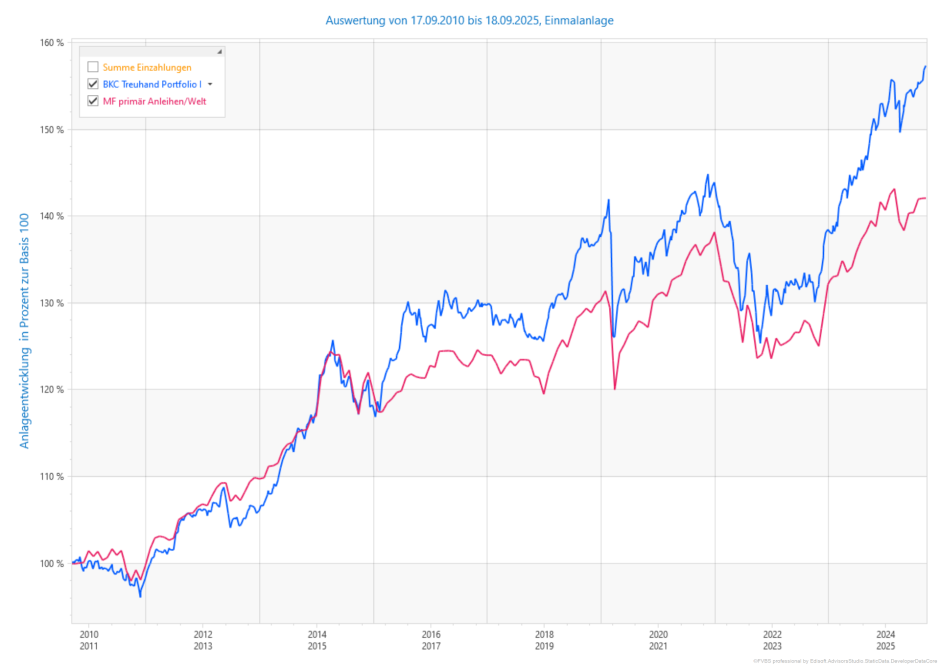Click the 130 % y-axis label
940x665 pixels.
pos(52,303)
